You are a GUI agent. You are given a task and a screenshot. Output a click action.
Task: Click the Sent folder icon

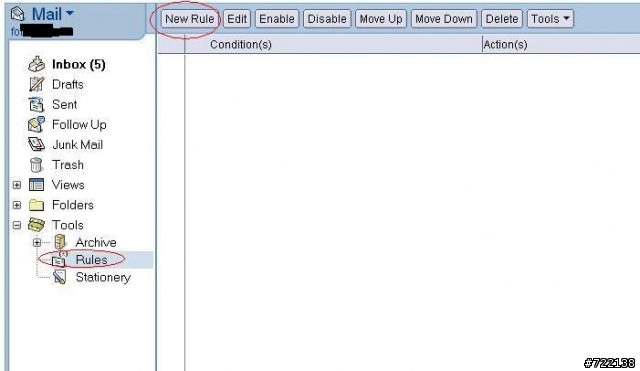point(36,104)
